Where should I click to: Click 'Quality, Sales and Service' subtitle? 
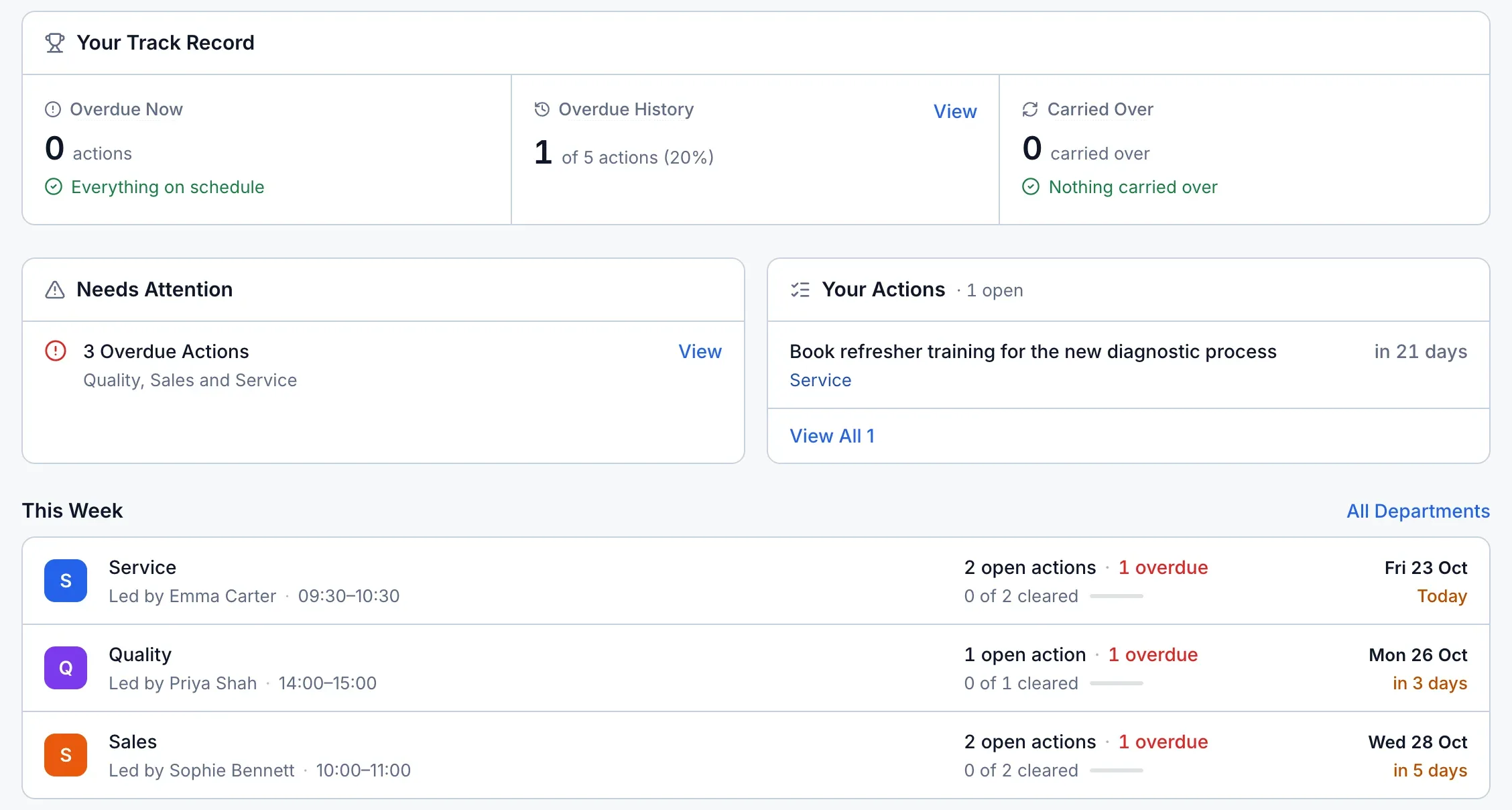(x=190, y=380)
